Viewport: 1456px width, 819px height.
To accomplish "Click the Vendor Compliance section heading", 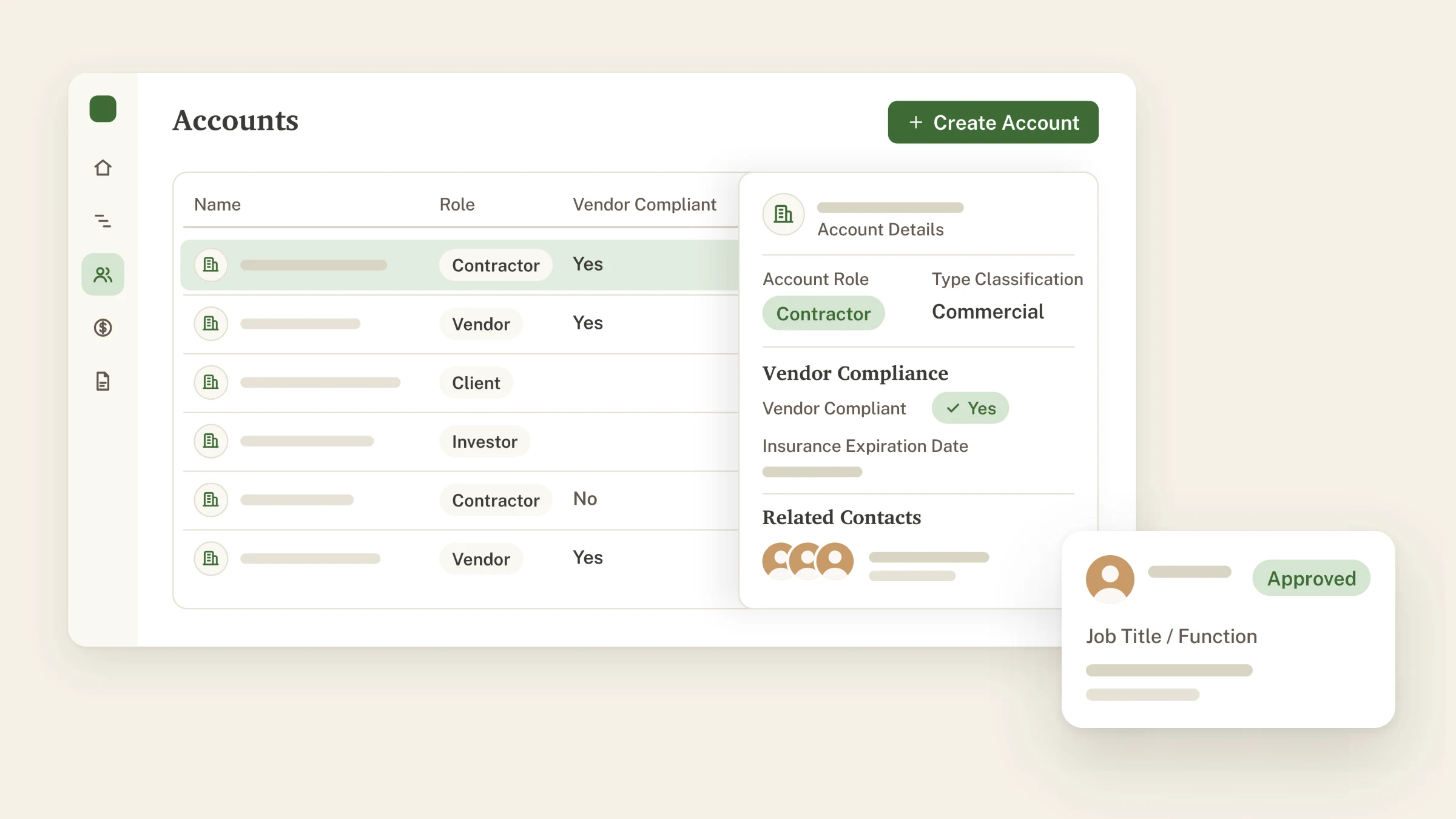I will click(x=855, y=373).
